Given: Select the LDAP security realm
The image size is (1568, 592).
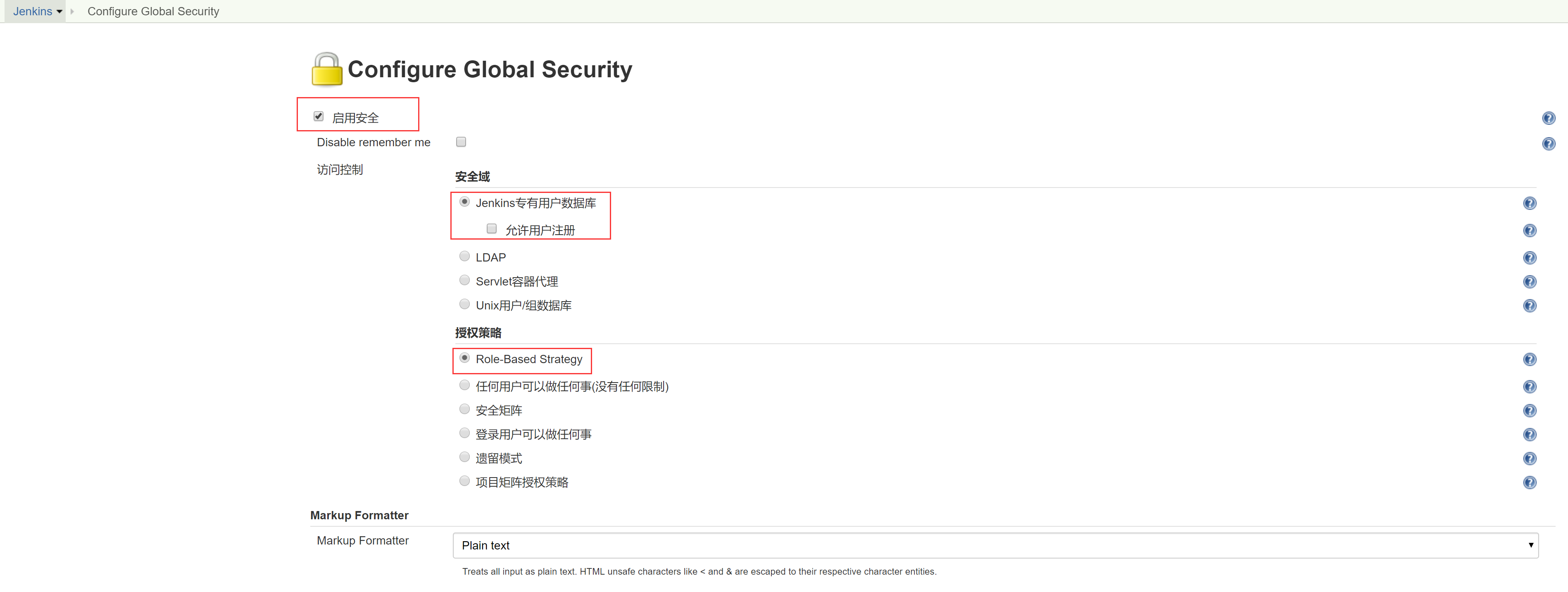Looking at the screenshot, I should click(464, 256).
